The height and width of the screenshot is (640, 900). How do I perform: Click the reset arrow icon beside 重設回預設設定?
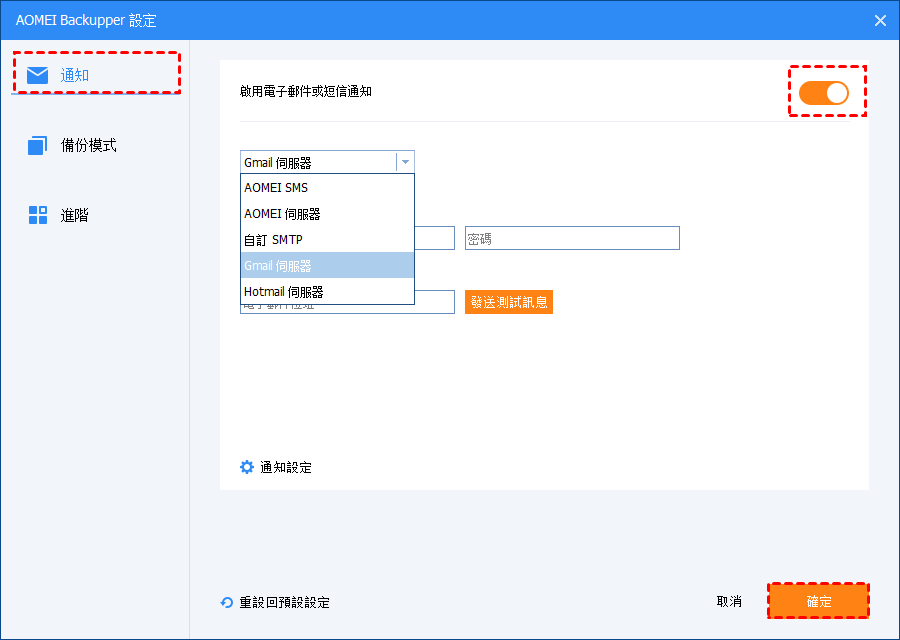coord(227,602)
